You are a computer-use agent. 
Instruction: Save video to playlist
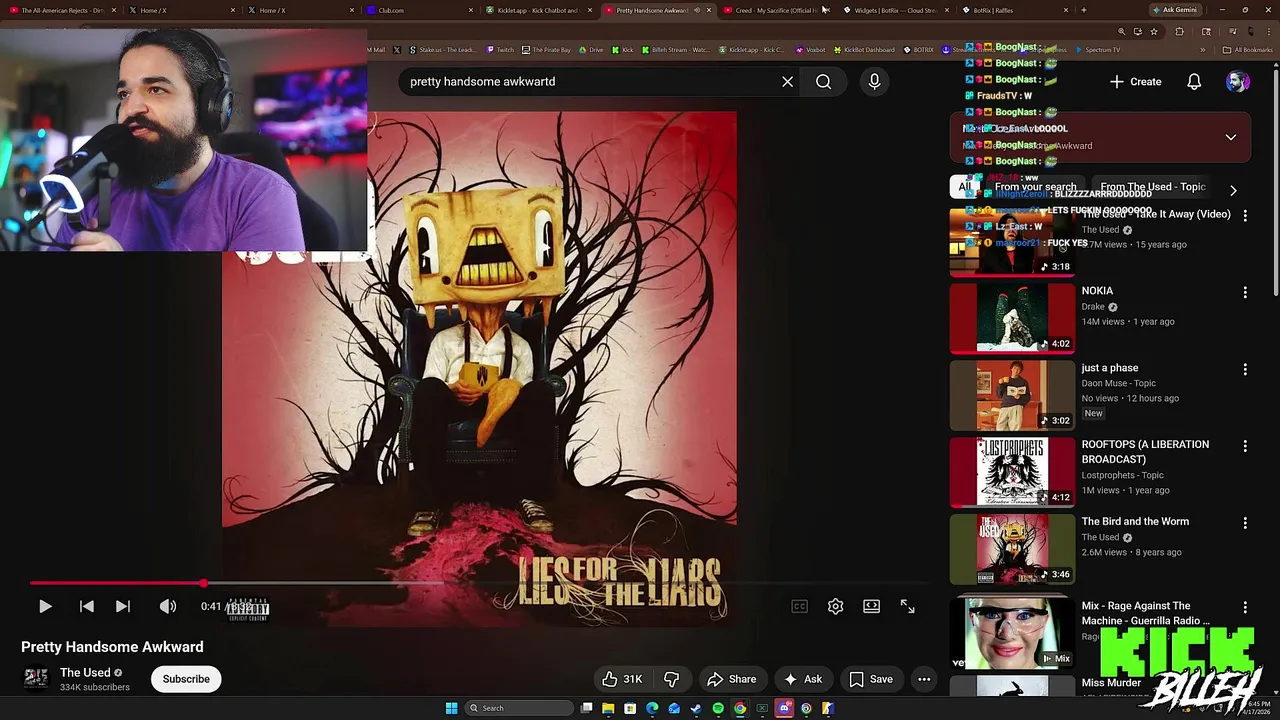click(871, 679)
